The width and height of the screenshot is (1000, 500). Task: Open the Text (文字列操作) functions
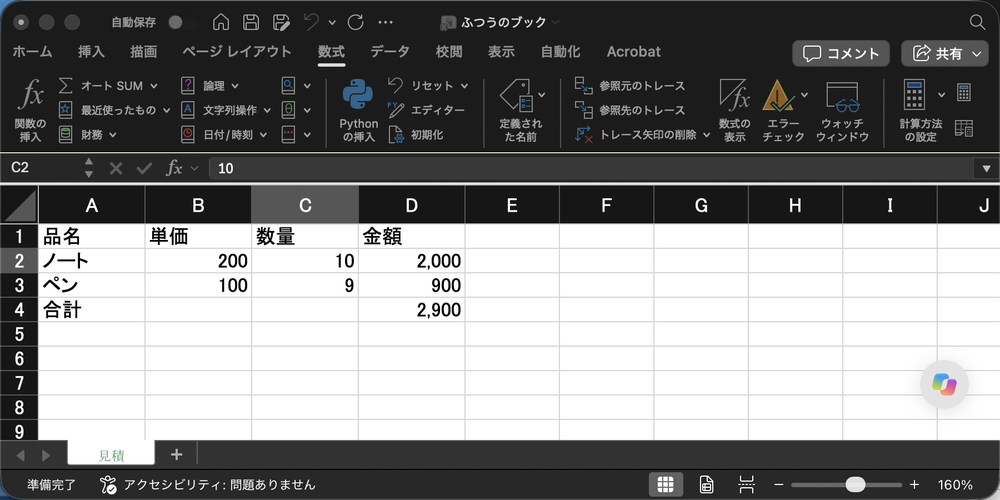226,110
